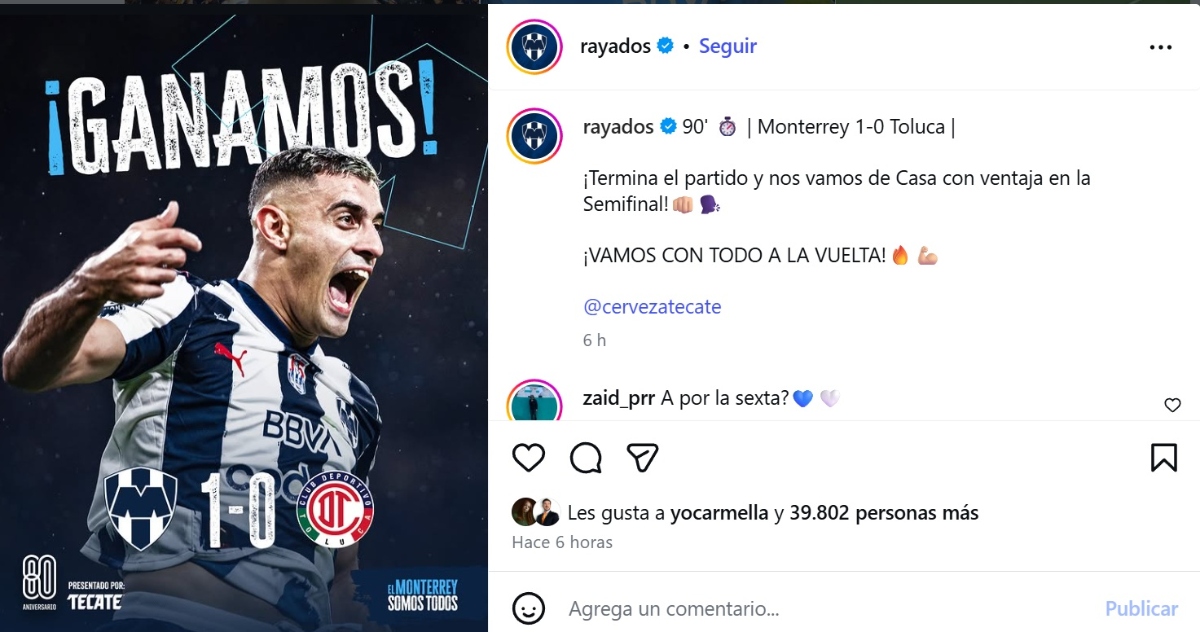Like the post with the heart icon

click(x=528, y=458)
